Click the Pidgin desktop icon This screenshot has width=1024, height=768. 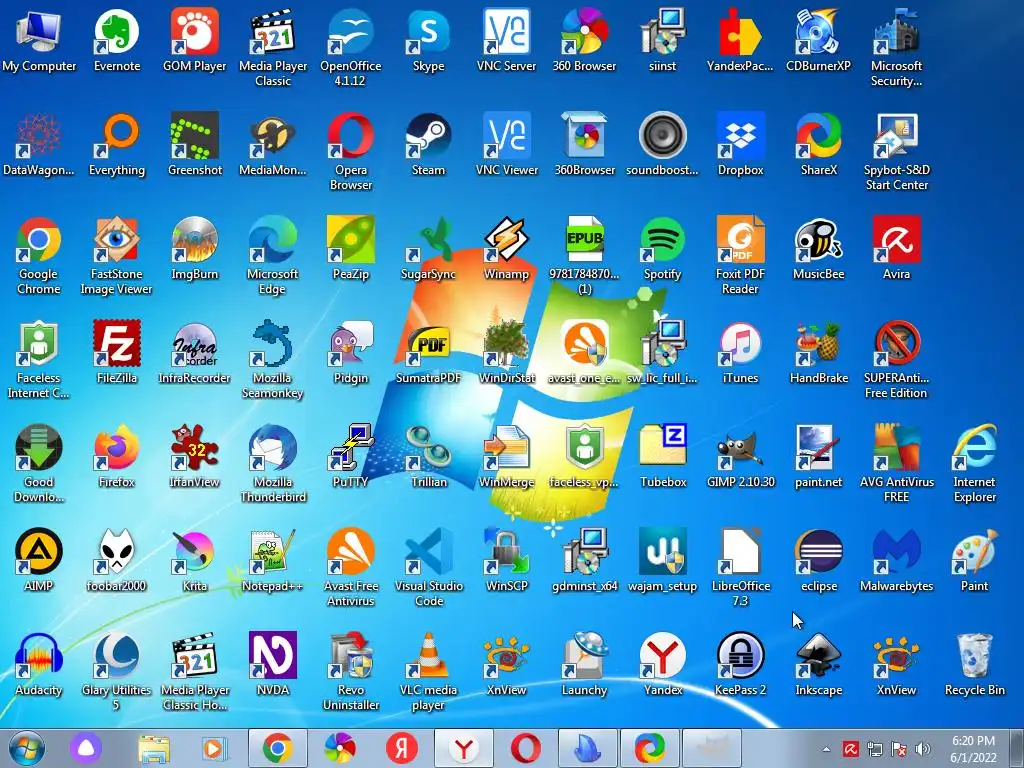tap(351, 352)
